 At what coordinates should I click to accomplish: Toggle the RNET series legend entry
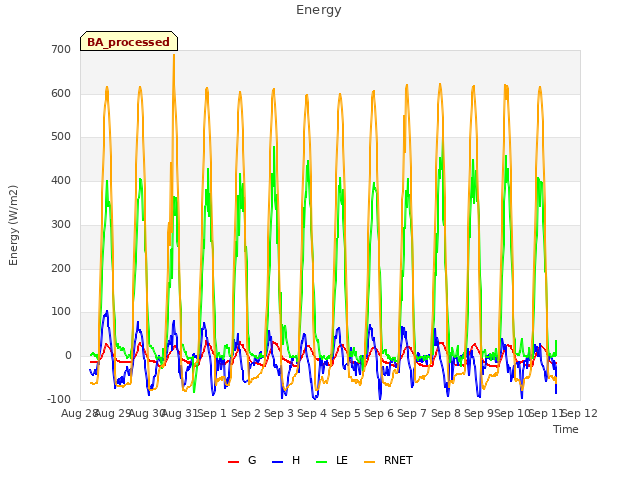click(x=388, y=460)
